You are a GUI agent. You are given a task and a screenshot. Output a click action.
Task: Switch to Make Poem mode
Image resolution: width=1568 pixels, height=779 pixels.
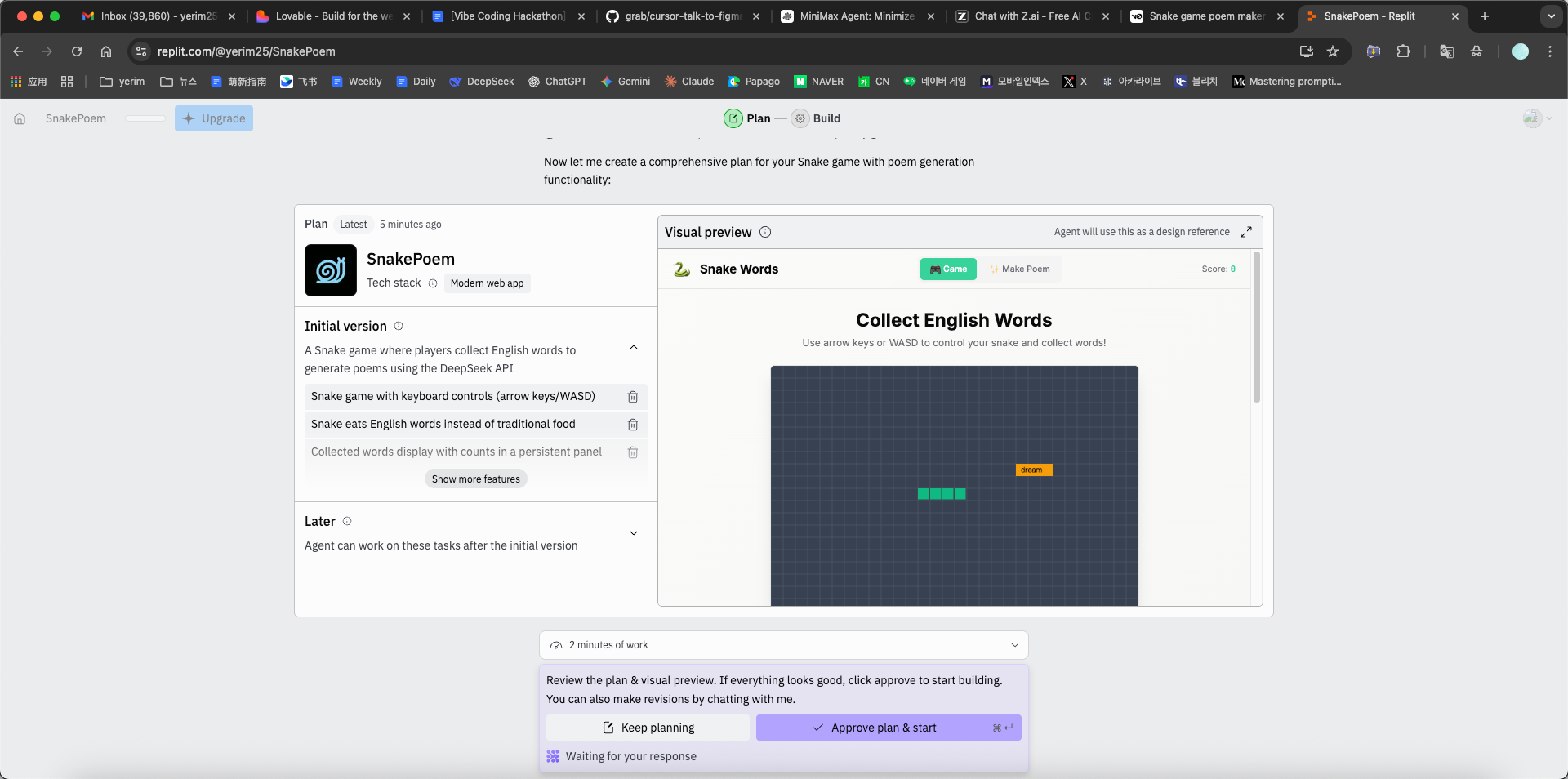point(1020,269)
